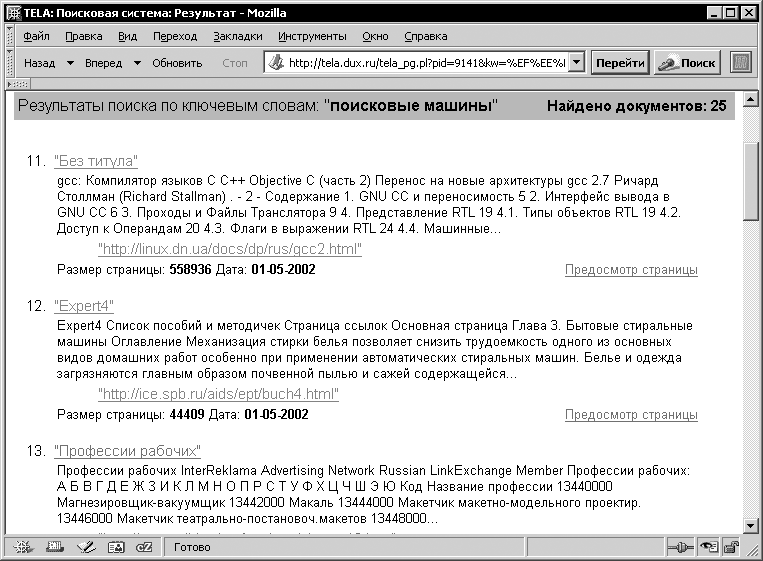This screenshot has width=763, height=561.
Task: Click the Стоп button
Action: 235,63
